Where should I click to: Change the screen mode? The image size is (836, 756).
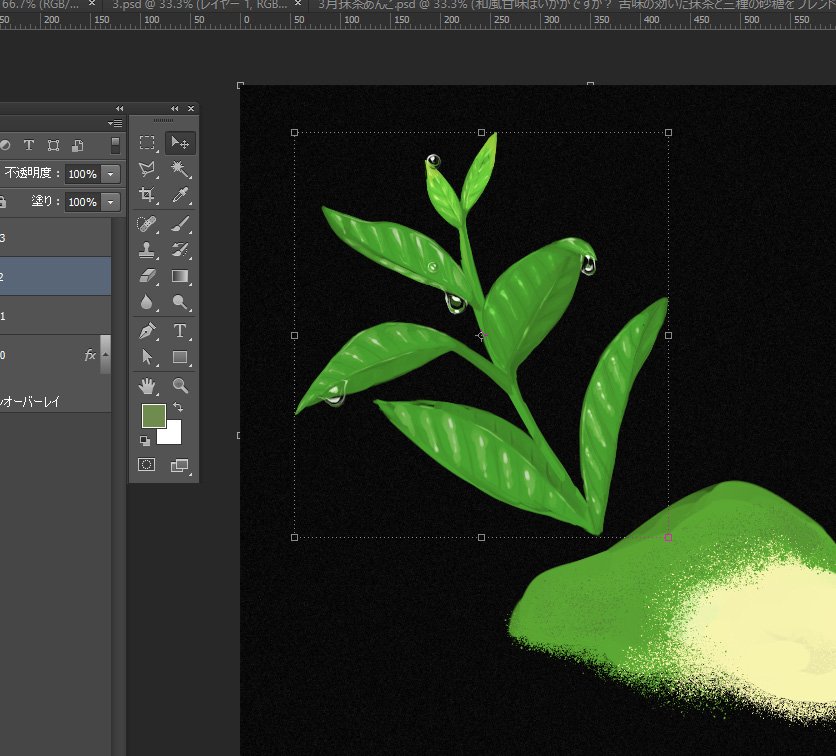[180, 465]
